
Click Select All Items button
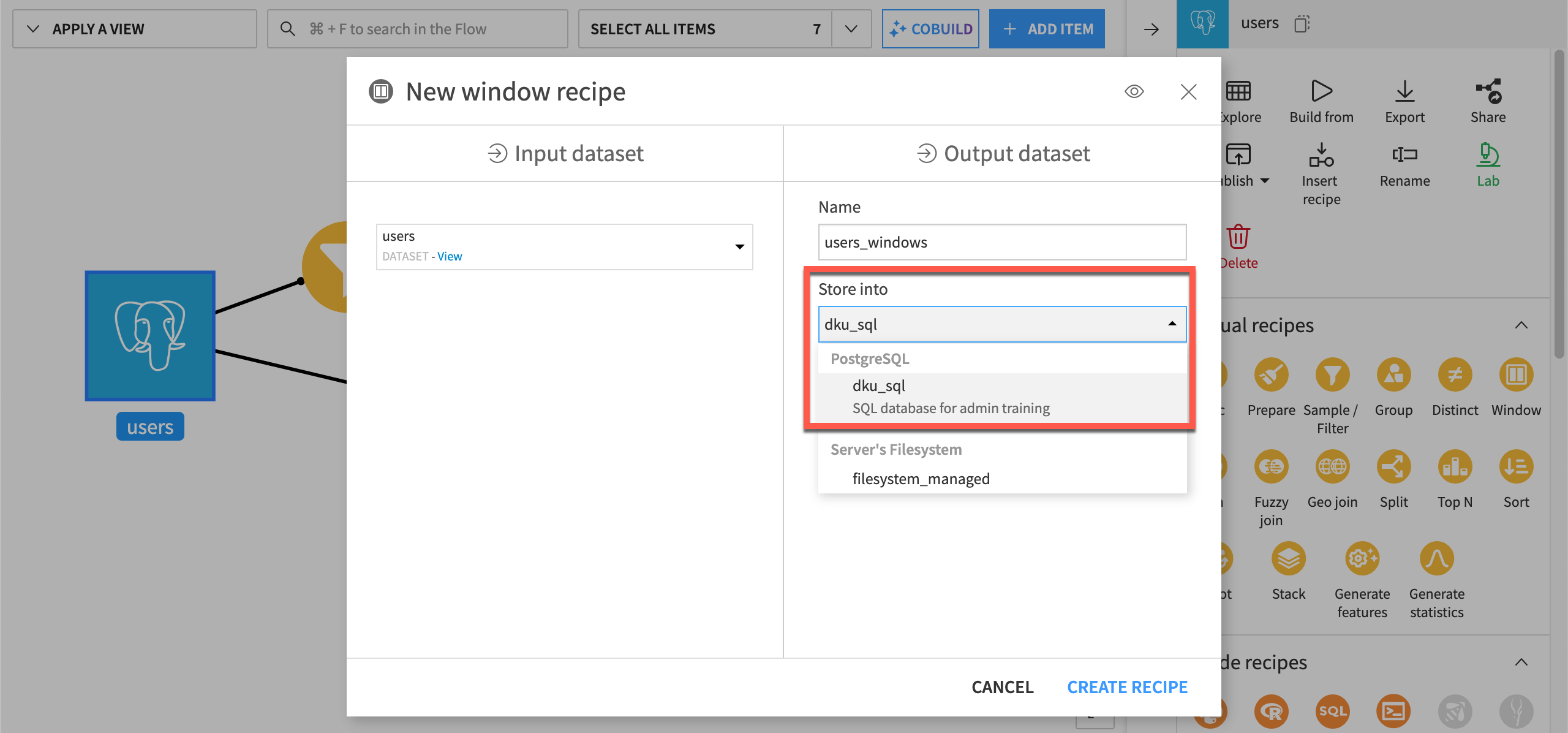click(x=704, y=29)
